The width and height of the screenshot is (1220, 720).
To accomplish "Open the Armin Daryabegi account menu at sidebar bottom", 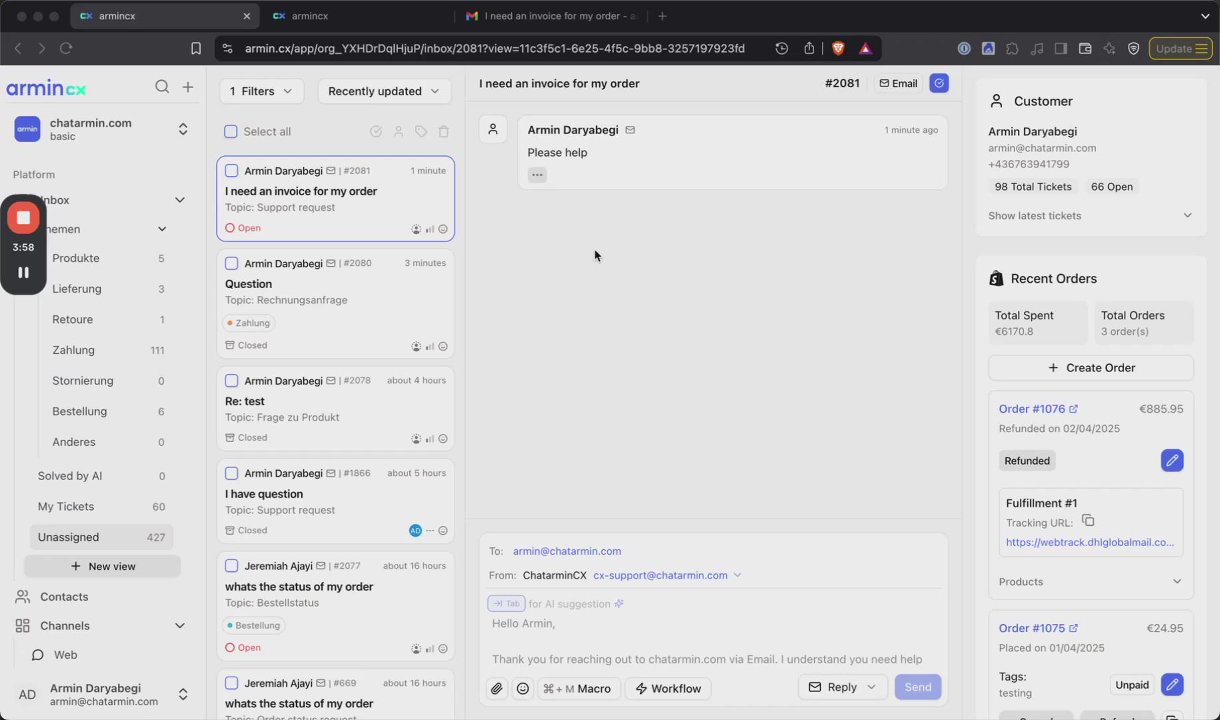I will click(102, 694).
